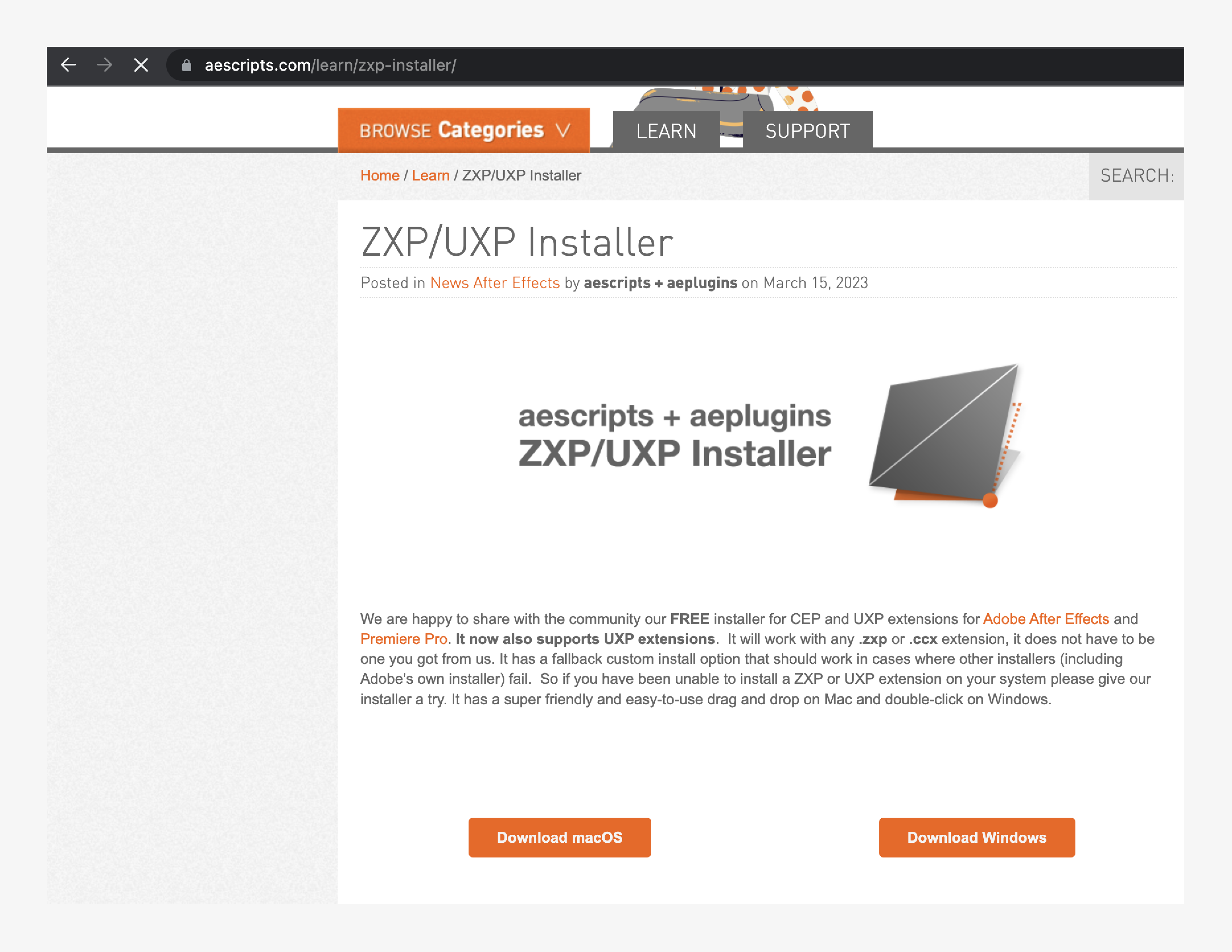The width and height of the screenshot is (1232, 952).
Task: Click the Adobe After Effects link
Action: [x=1046, y=619]
